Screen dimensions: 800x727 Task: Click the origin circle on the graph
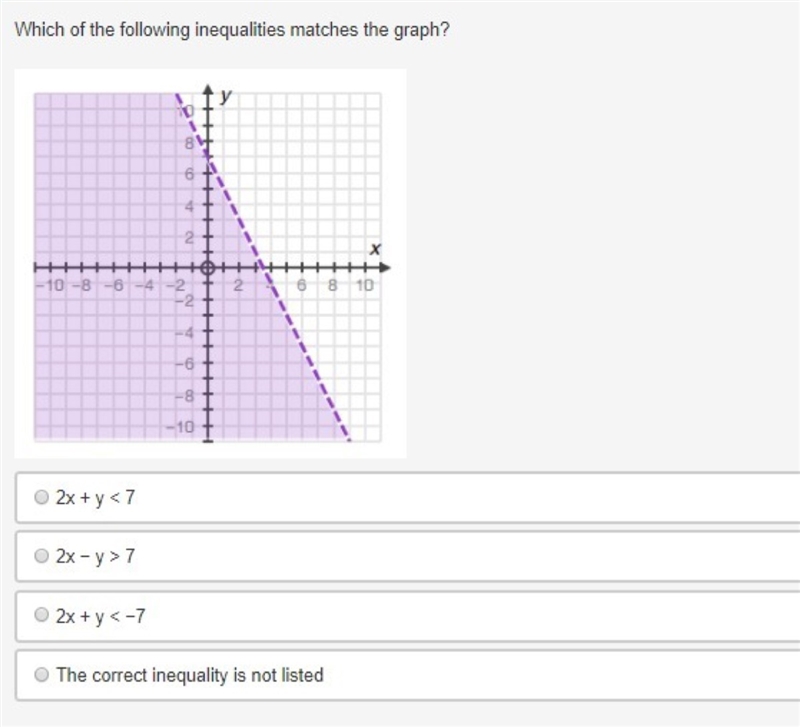point(207,268)
